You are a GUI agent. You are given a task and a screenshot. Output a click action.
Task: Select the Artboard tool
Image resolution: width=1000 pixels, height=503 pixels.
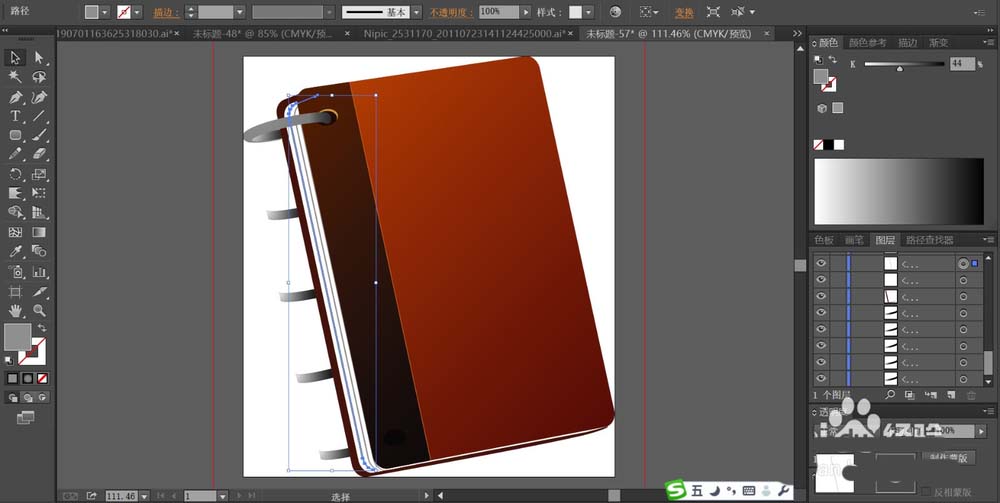[15, 291]
